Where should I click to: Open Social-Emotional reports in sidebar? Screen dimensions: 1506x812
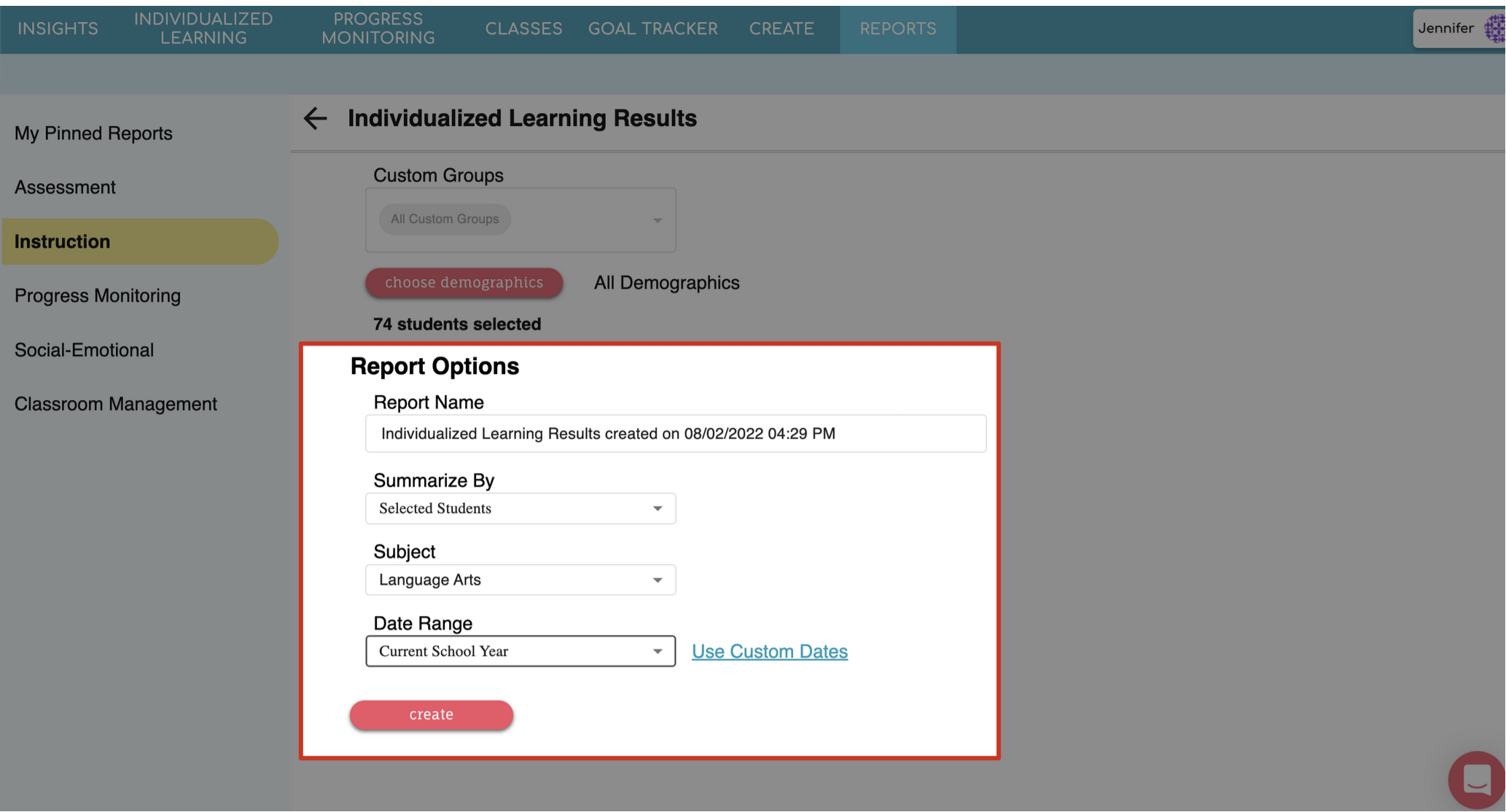click(84, 350)
